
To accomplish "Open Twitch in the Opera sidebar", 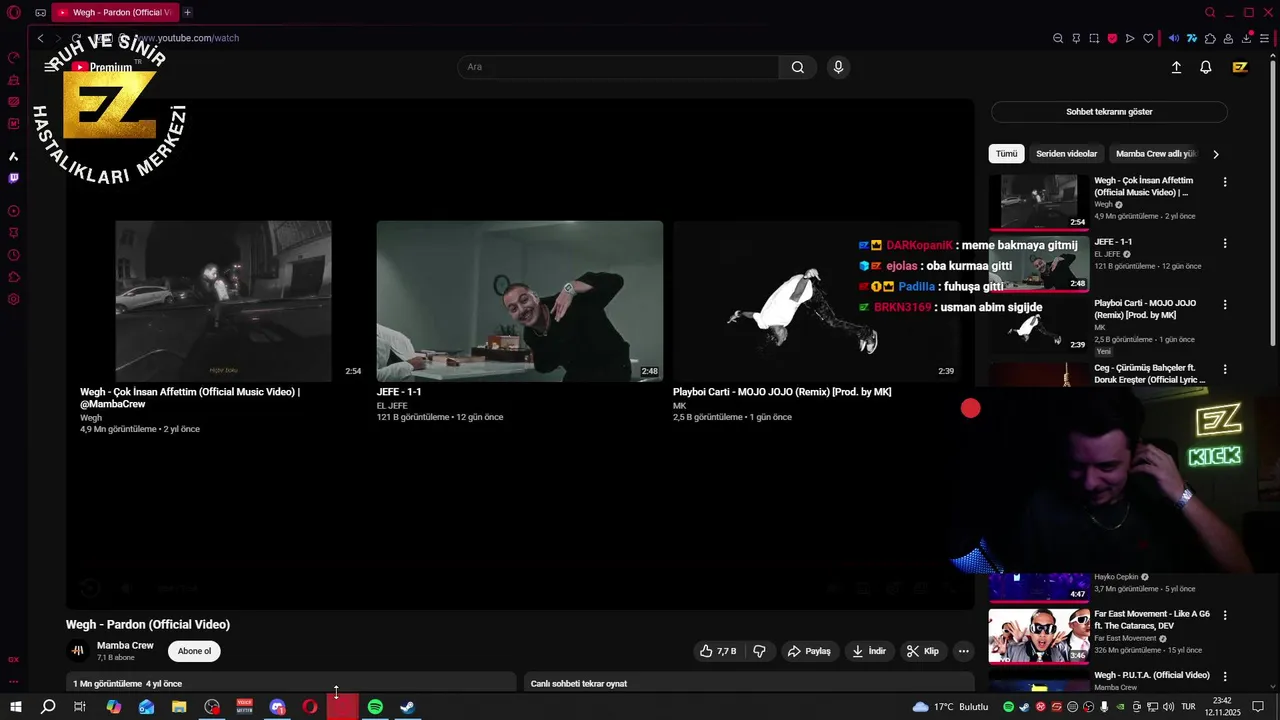I will [13, 178].
